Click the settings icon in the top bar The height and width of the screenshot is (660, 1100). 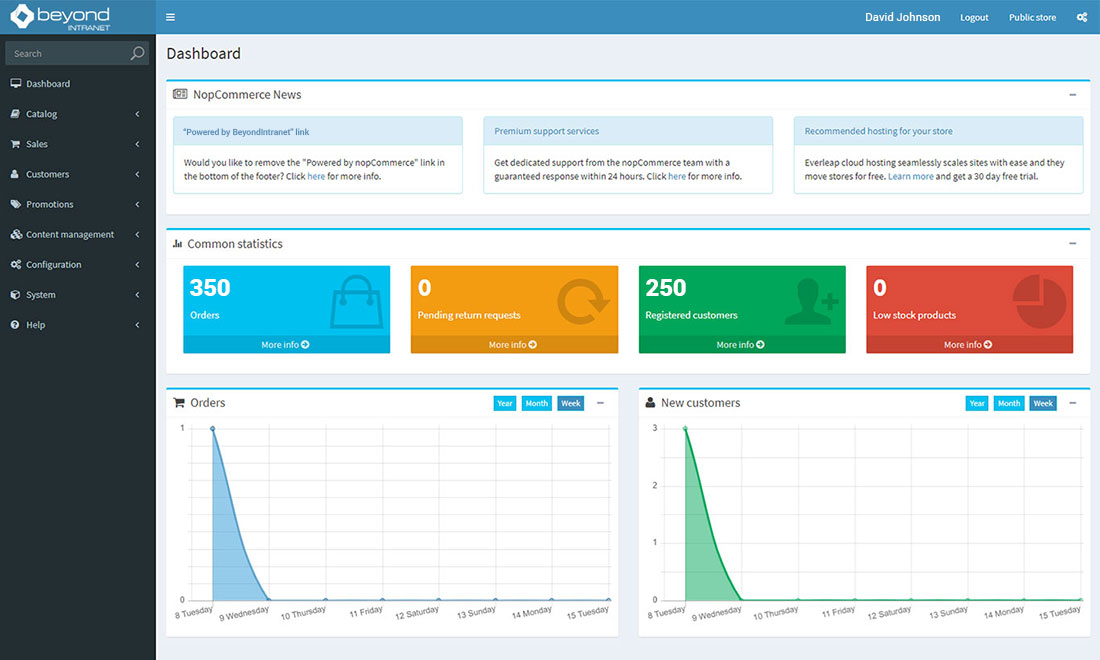[x=1081, y=17]
